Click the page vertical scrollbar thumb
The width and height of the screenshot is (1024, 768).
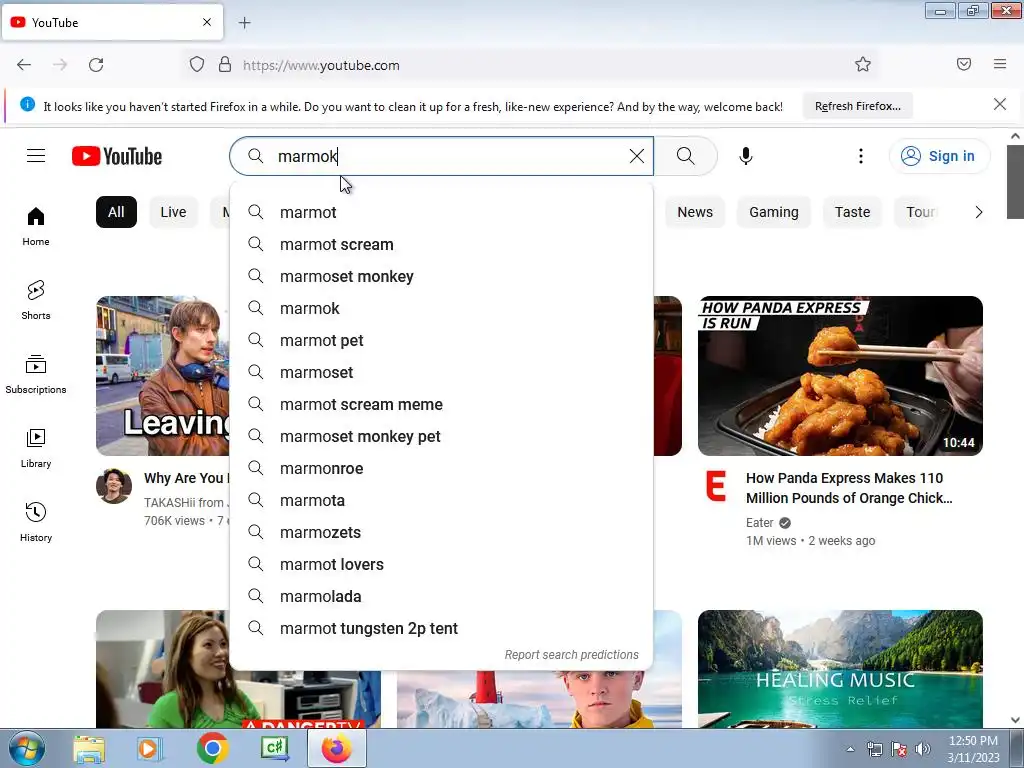pos(1015,182)
